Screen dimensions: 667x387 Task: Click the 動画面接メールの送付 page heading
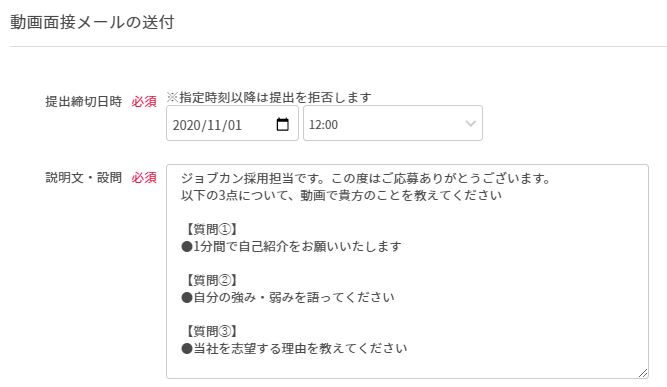(92, 22)
